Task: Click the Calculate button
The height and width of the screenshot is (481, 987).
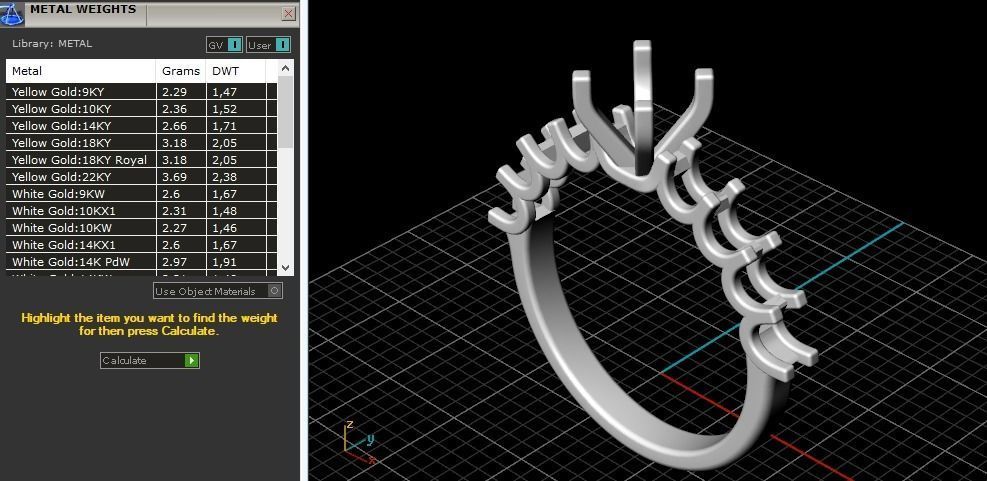Action: (x=150, y=360)
